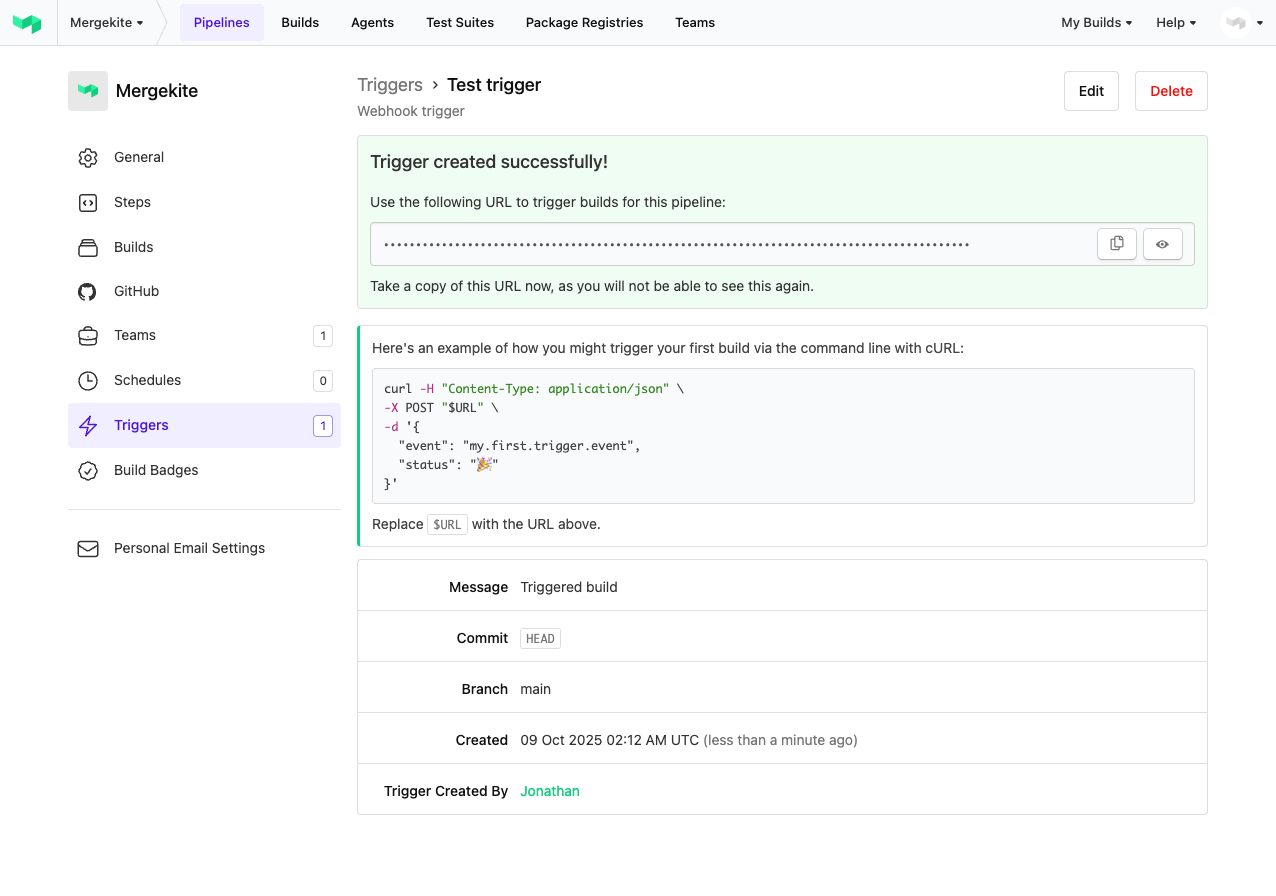Open the My Builds dropdown
The height and width of the screenshot is (896, 1276).
1096,23
